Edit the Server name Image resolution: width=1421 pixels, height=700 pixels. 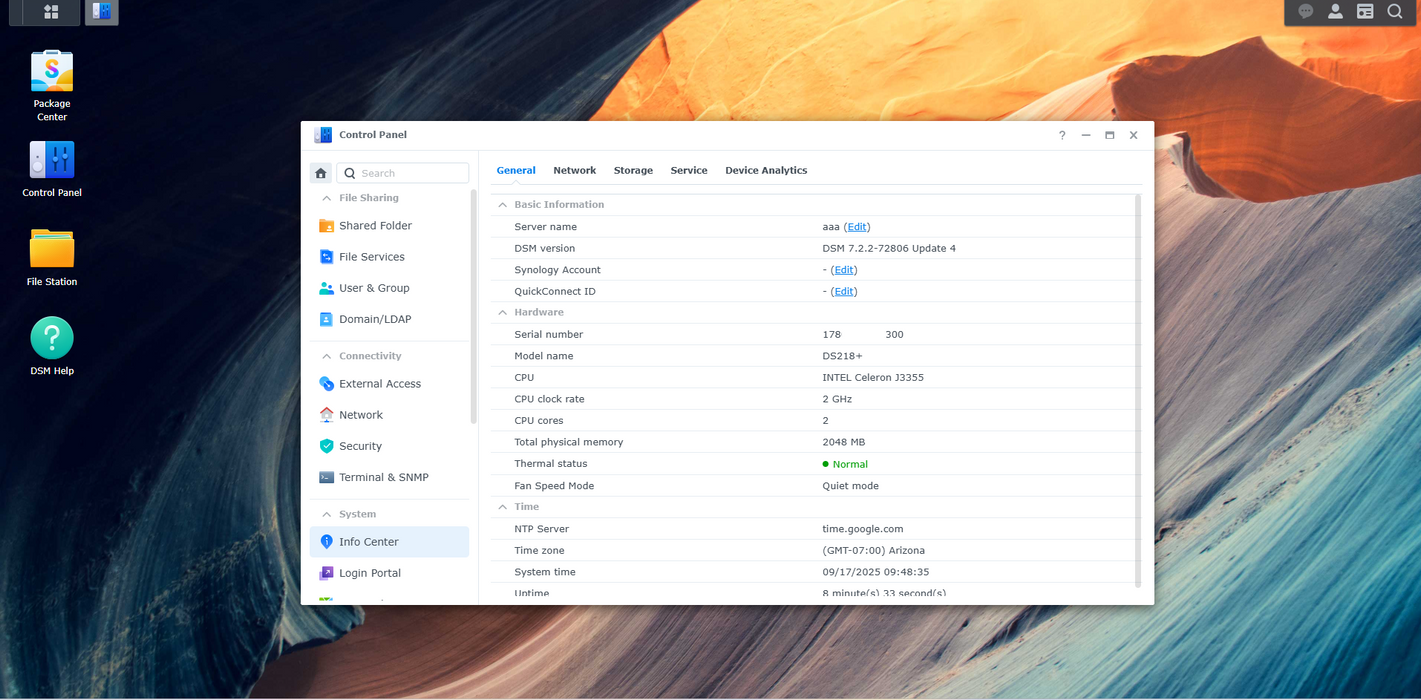[857, 227]
